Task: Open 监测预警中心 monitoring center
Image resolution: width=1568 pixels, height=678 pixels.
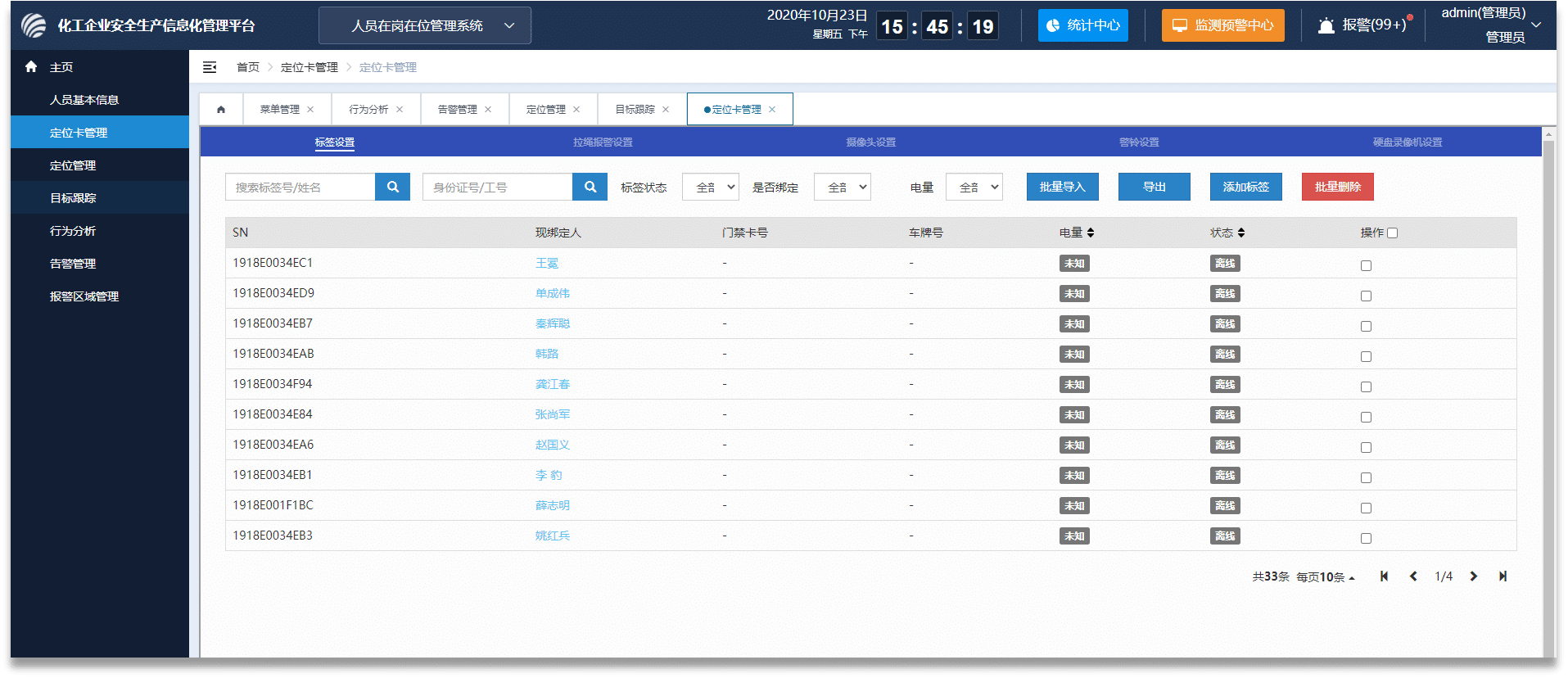Action: (1223, 25)
